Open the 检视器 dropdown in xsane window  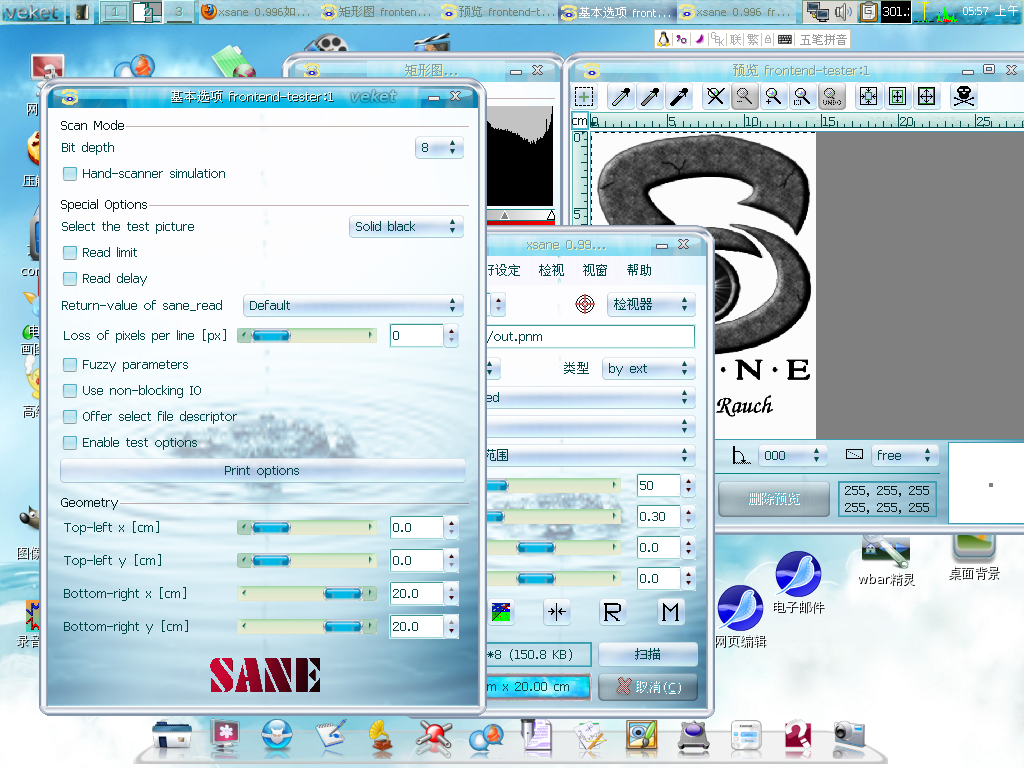click(650, 304)
